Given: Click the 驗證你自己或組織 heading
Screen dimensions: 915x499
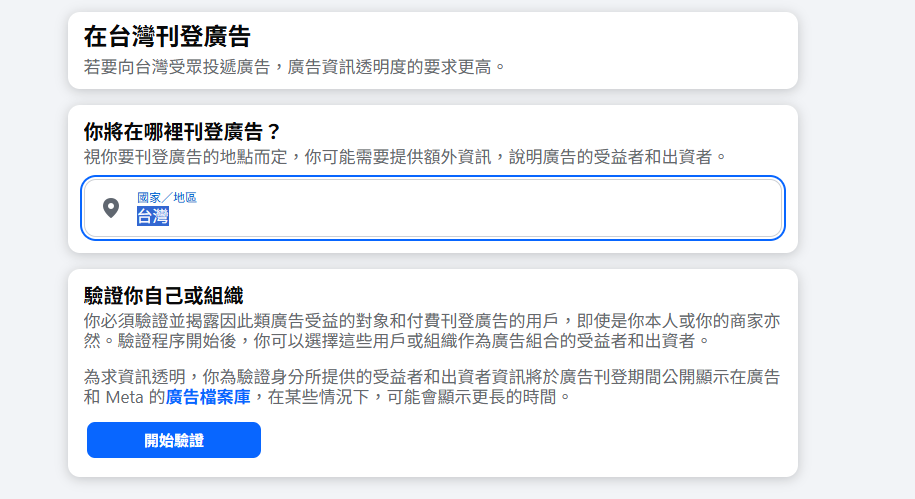Looking at the screenshot, I should point(164,295).
